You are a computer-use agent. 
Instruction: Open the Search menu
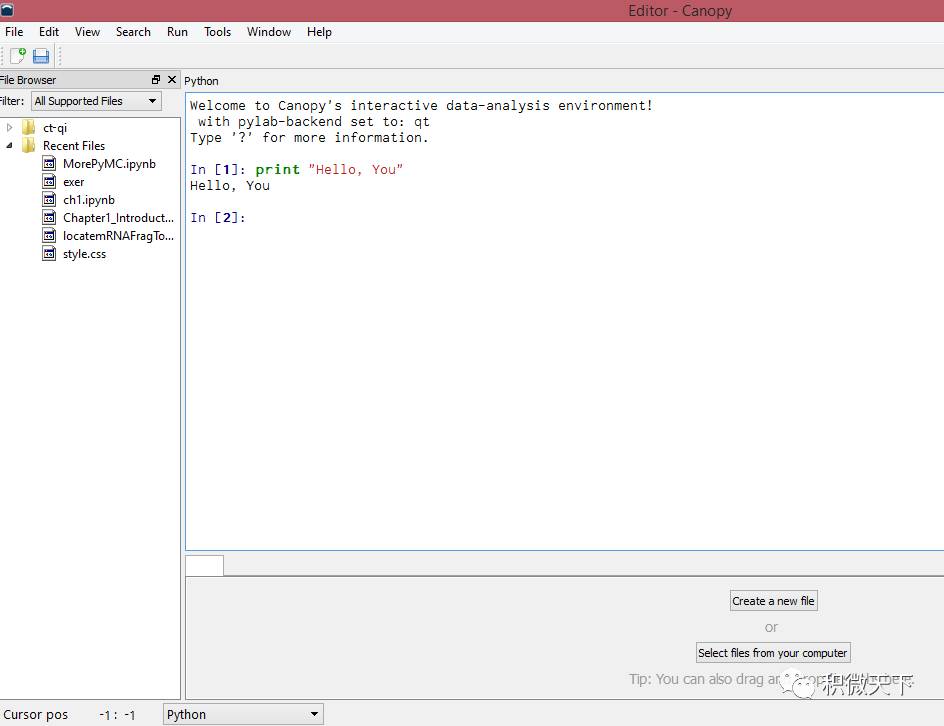[x=133, y=32]
